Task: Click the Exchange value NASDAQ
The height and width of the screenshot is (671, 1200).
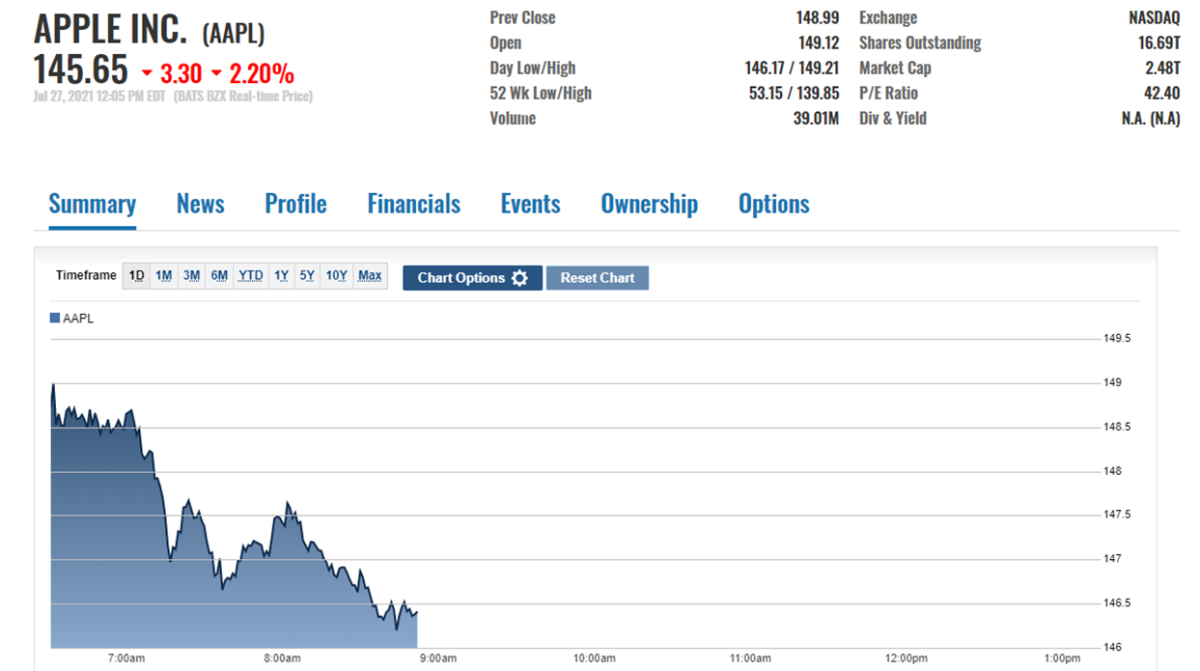Action: [x=1153, y=18]
